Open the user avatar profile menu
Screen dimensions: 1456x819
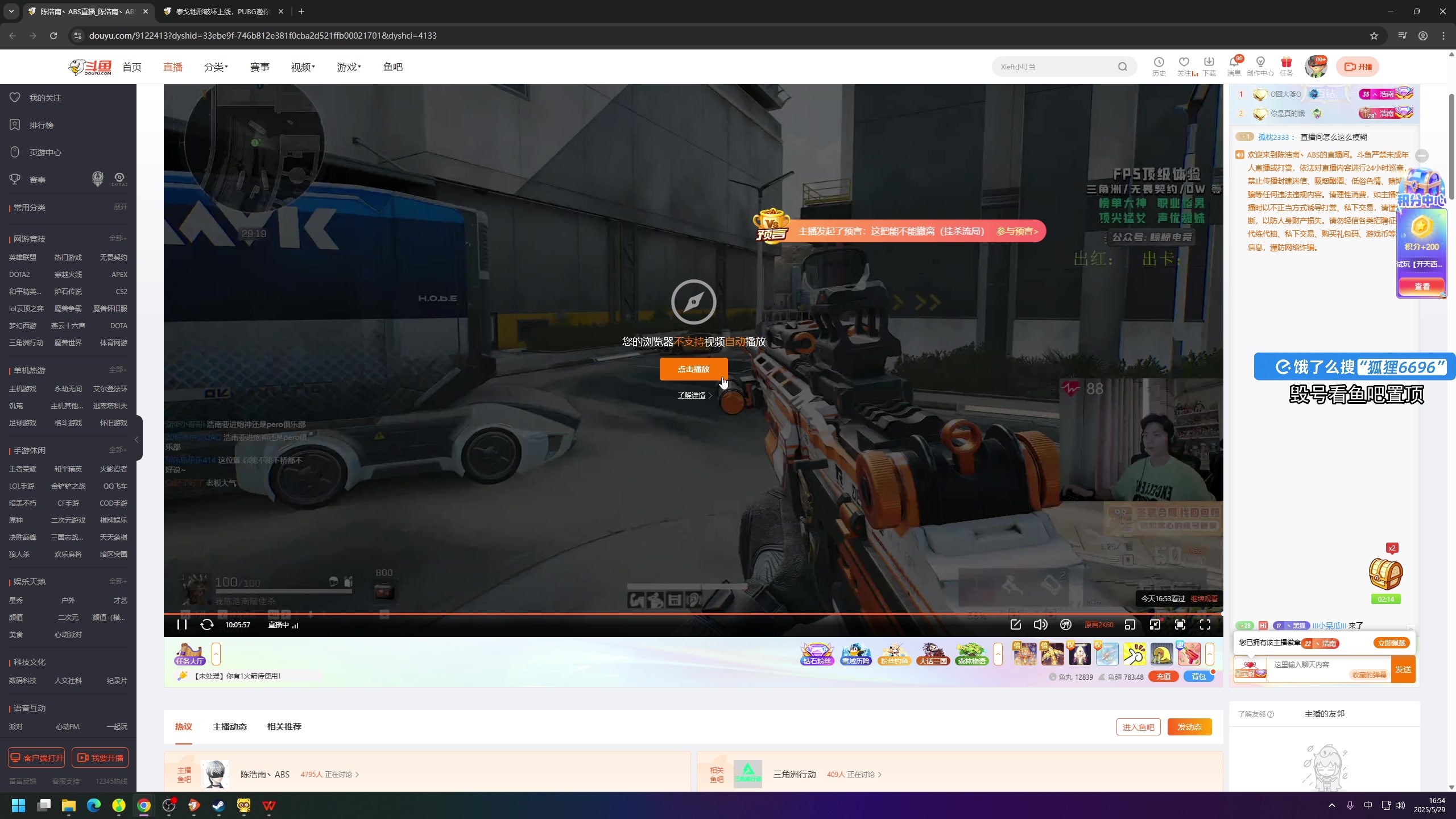1316,67
